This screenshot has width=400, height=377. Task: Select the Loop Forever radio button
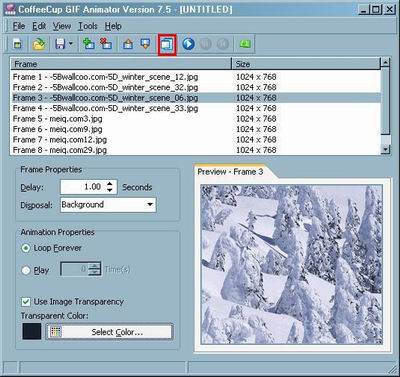tap(26, 248)
